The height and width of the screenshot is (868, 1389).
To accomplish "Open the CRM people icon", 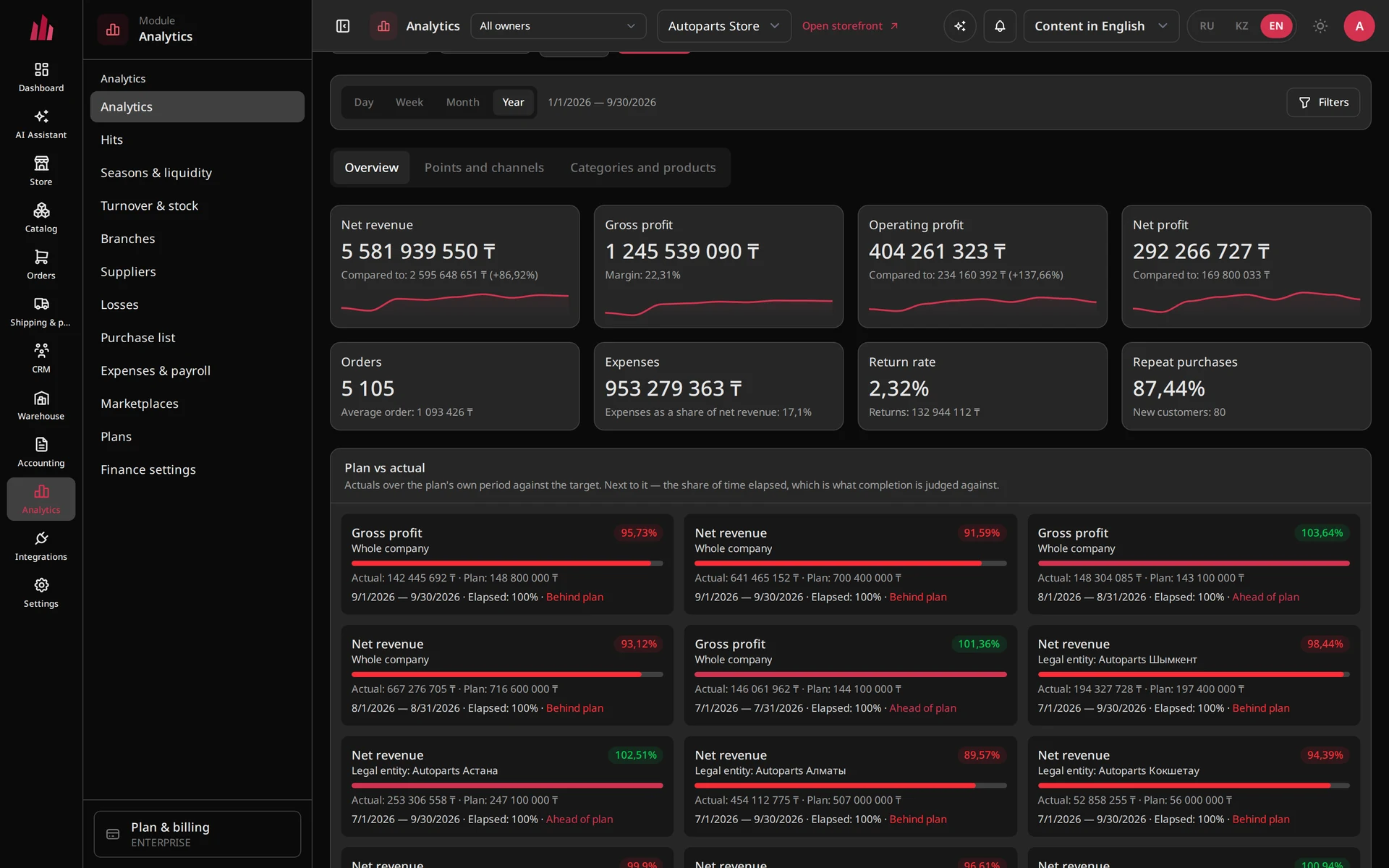I will pos(41,351).
